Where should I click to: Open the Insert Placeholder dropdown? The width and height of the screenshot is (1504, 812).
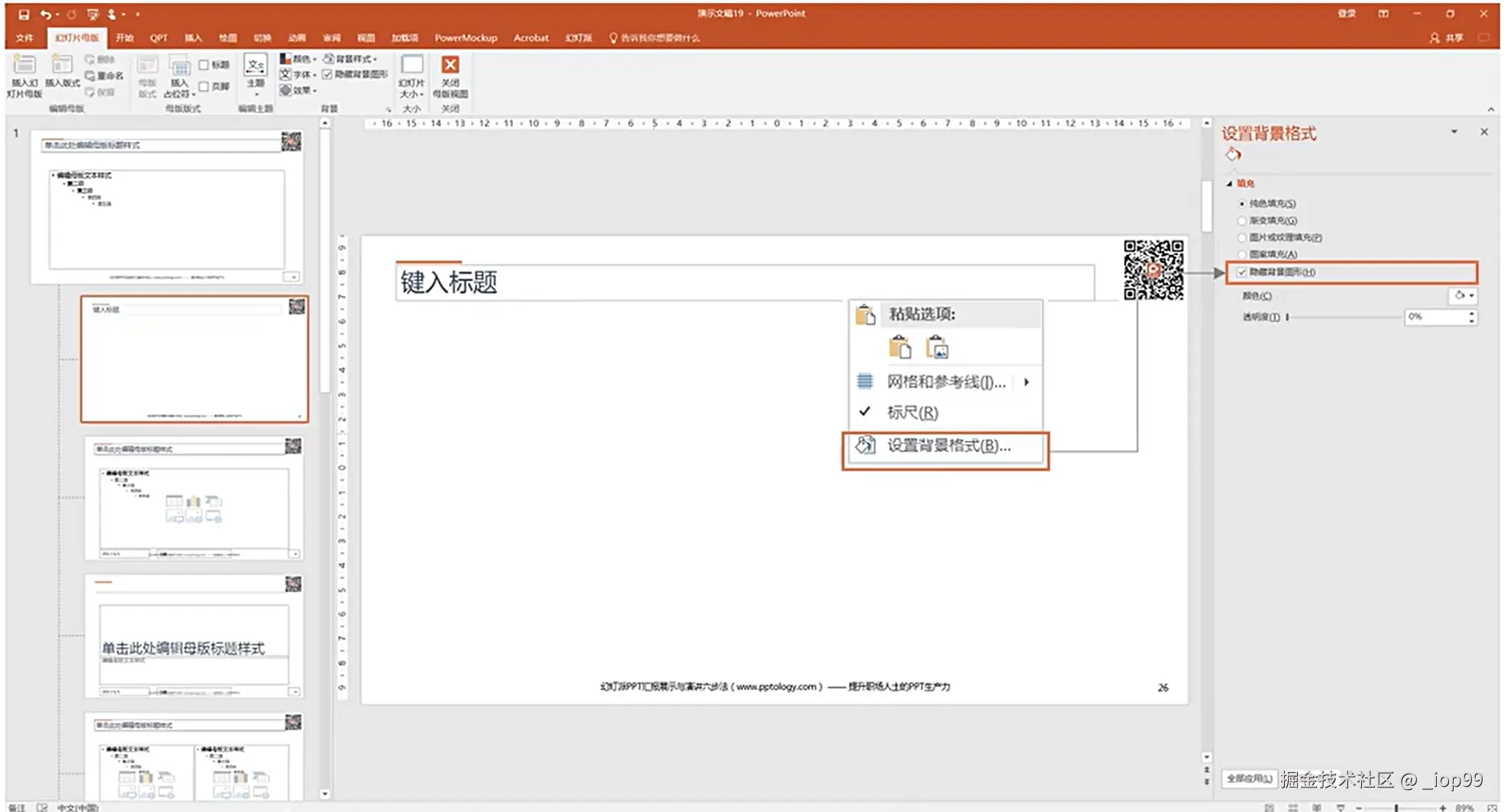click(179, 76)
